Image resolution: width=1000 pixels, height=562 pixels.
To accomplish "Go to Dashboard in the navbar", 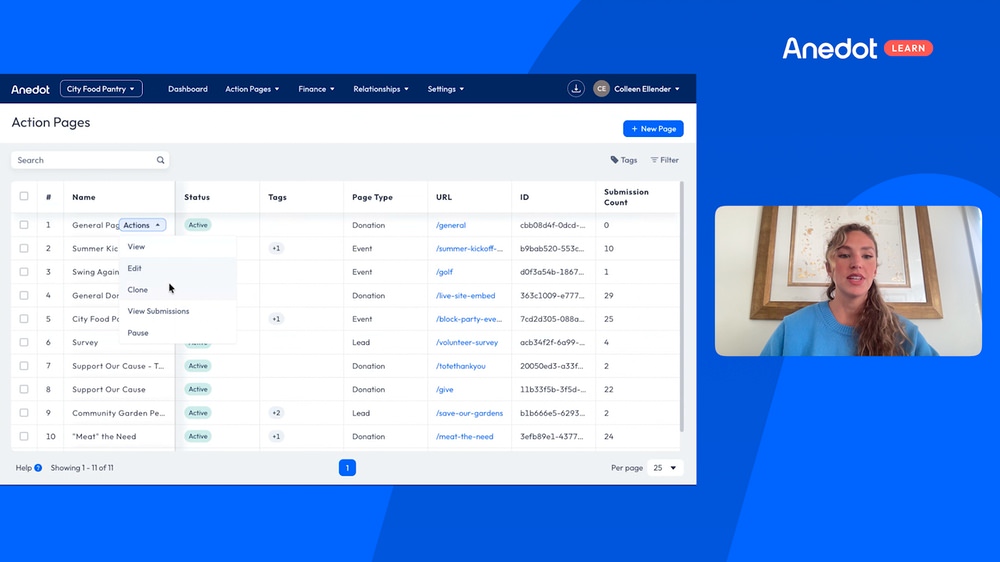I will 188,89.
